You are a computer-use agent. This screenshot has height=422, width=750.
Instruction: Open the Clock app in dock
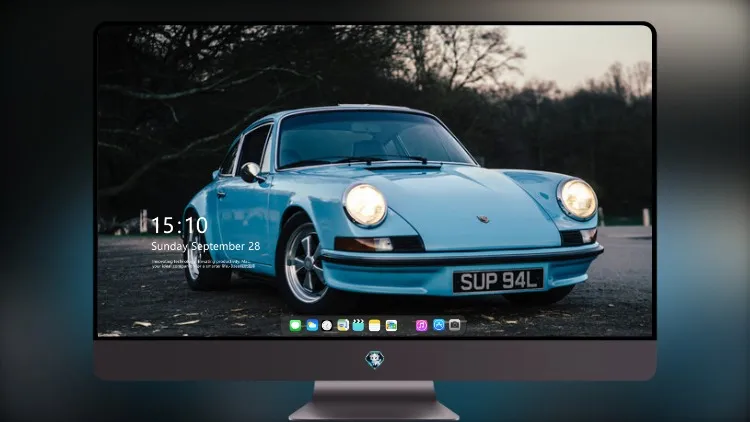[327, 326]
